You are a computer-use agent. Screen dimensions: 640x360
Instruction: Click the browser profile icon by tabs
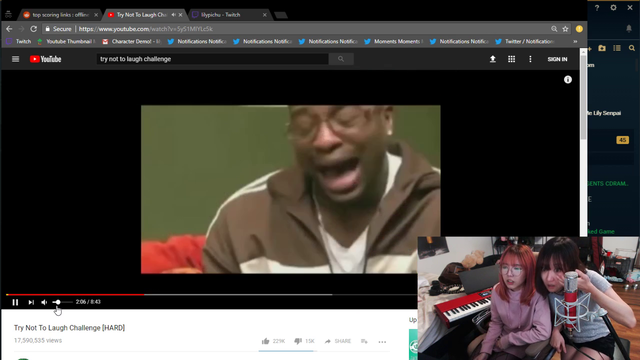(9, 15)
